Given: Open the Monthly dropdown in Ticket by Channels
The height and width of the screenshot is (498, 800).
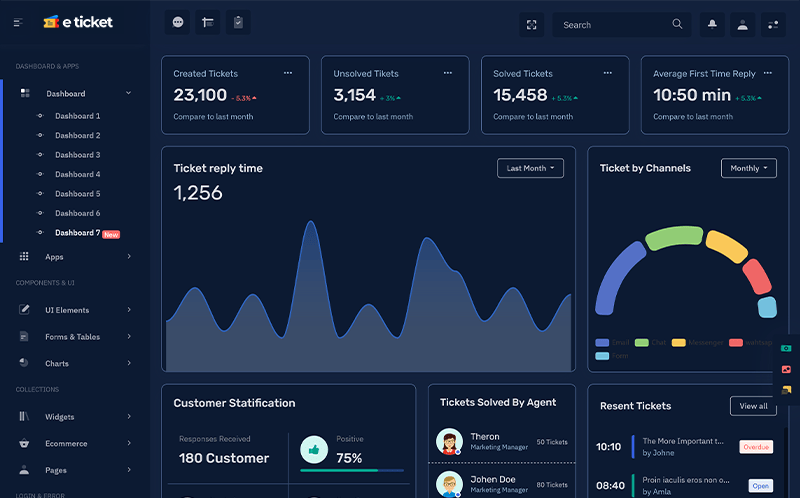Looking at the screenshot, I should coord(748,168).
